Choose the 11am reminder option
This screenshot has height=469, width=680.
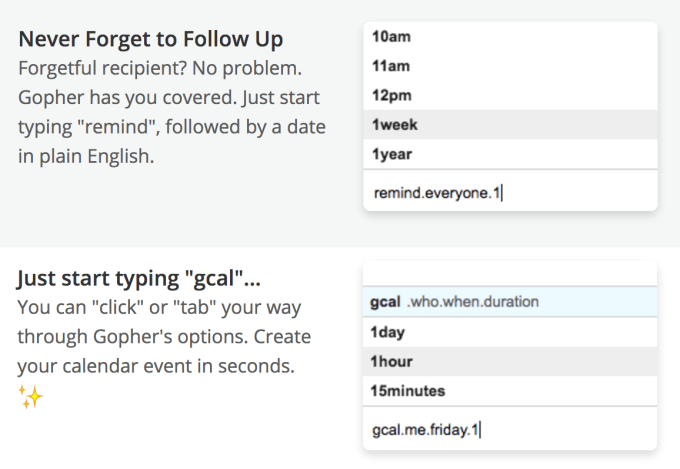tap(389, 66)
